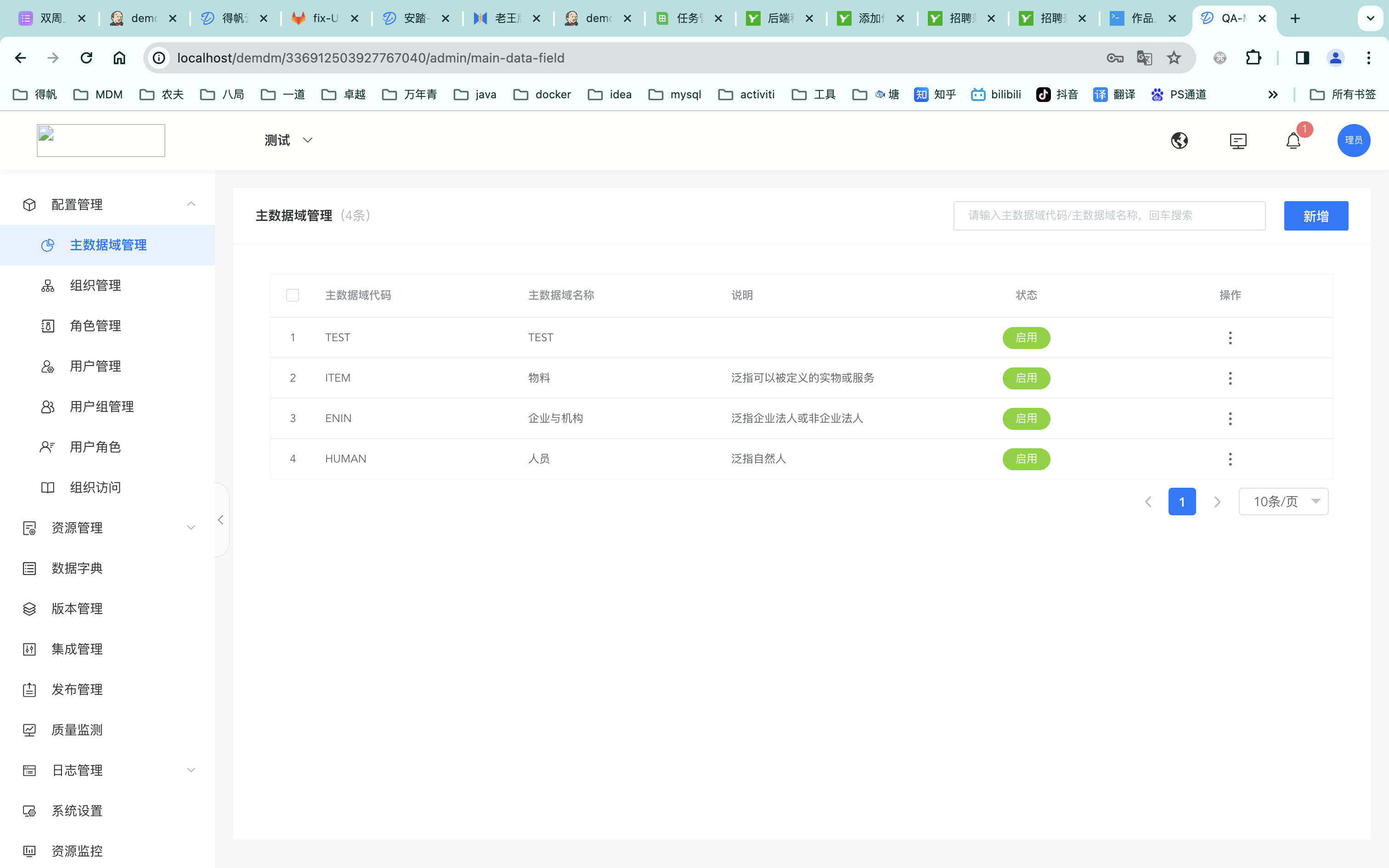Open the 知乎 bookmark

935,95
